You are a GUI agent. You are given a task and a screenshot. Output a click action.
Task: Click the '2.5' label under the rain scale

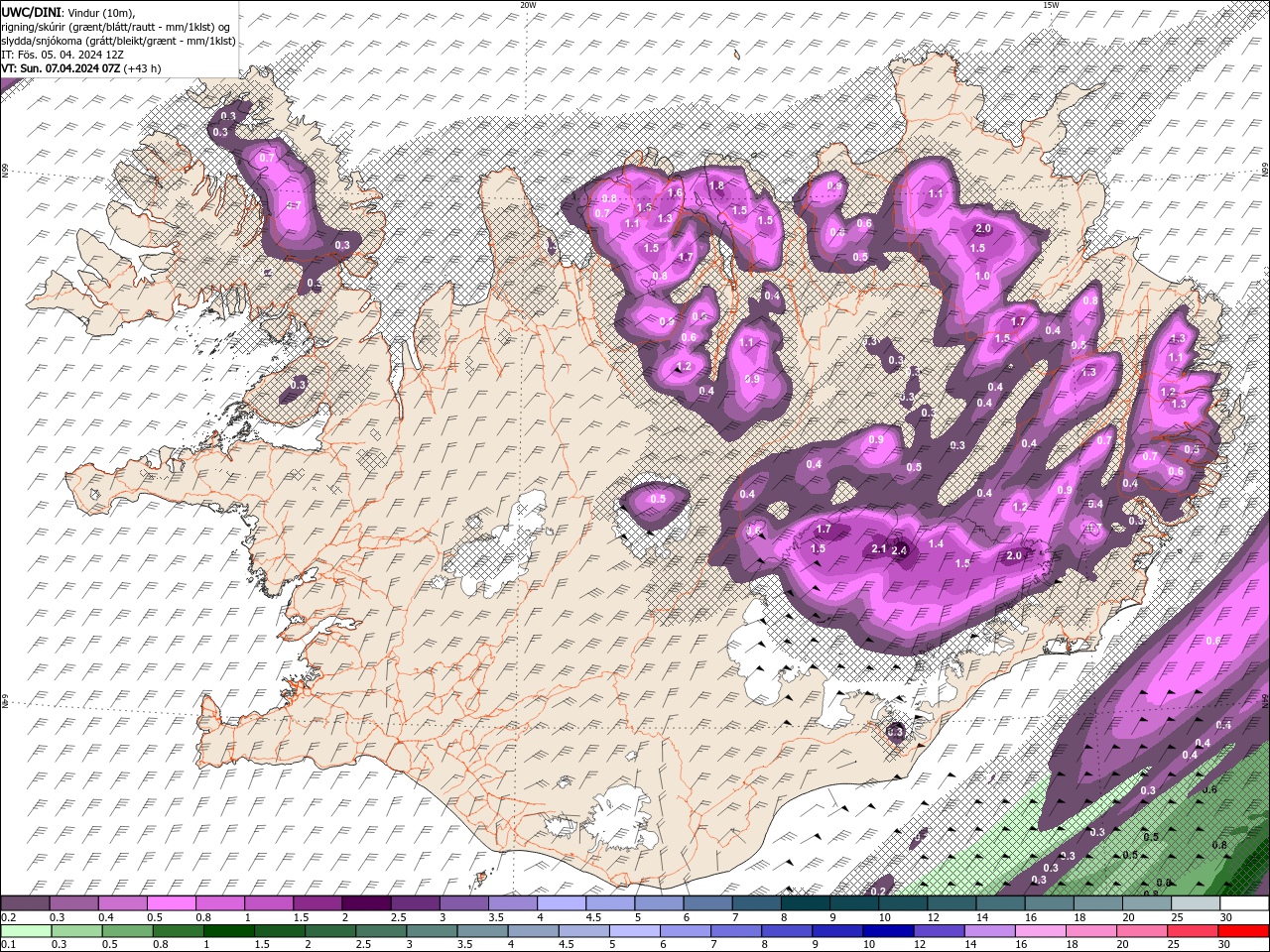pyautogui.click(x=363, y=945)
